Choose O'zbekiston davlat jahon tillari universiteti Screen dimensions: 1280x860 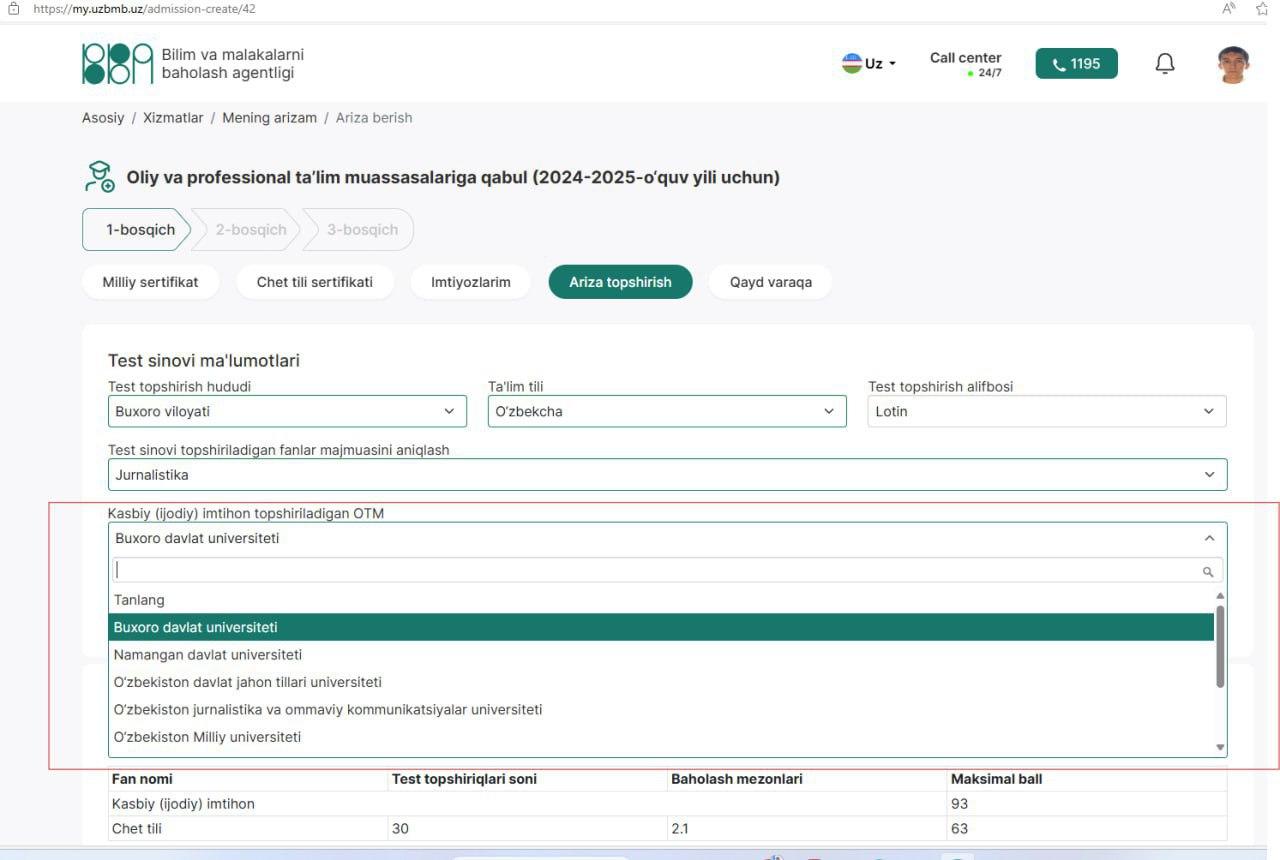[661, 682]
